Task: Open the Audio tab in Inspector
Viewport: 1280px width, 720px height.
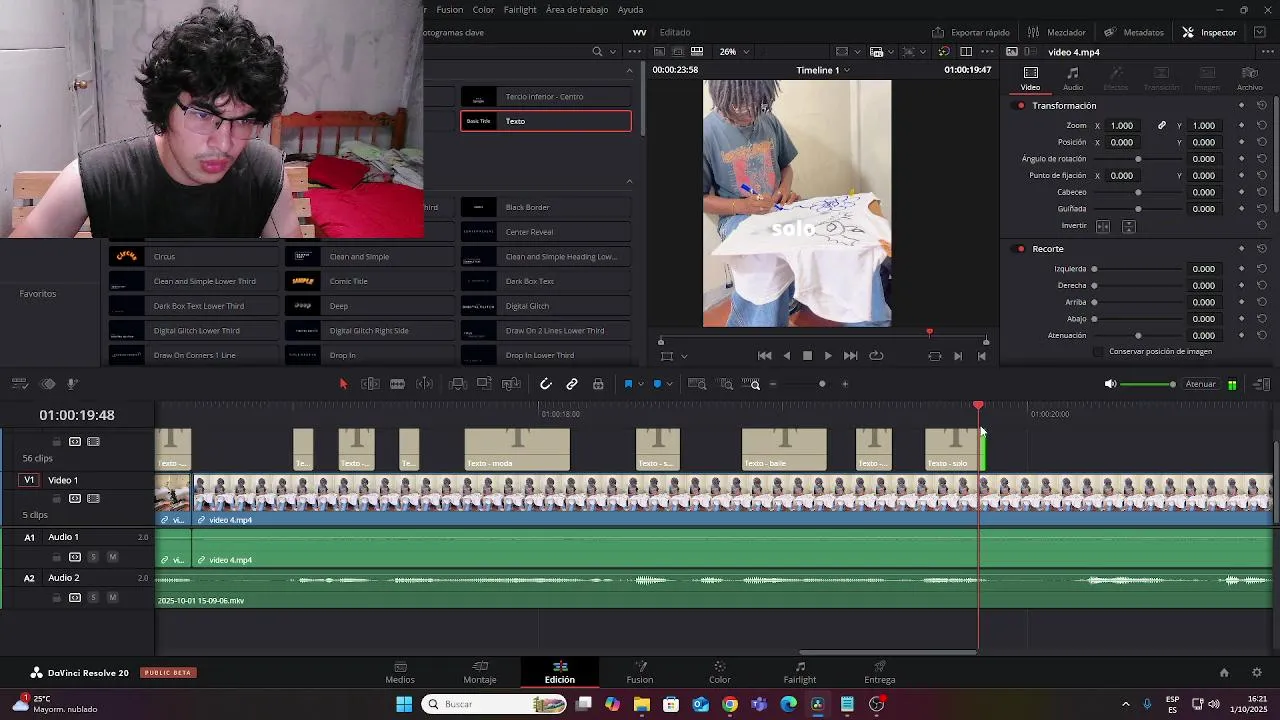Action: pyautogui.click(x=1072, y=79)
